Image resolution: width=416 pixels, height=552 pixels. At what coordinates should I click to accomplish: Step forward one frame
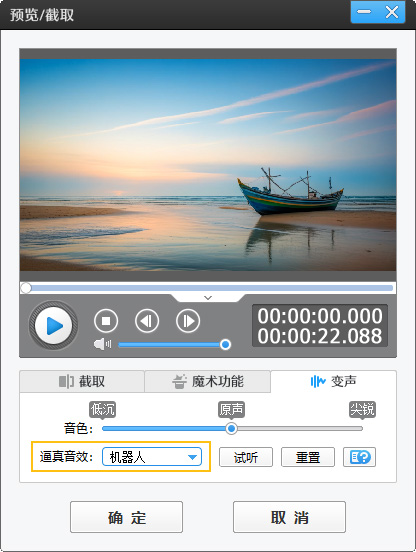[x=188, y=321]
